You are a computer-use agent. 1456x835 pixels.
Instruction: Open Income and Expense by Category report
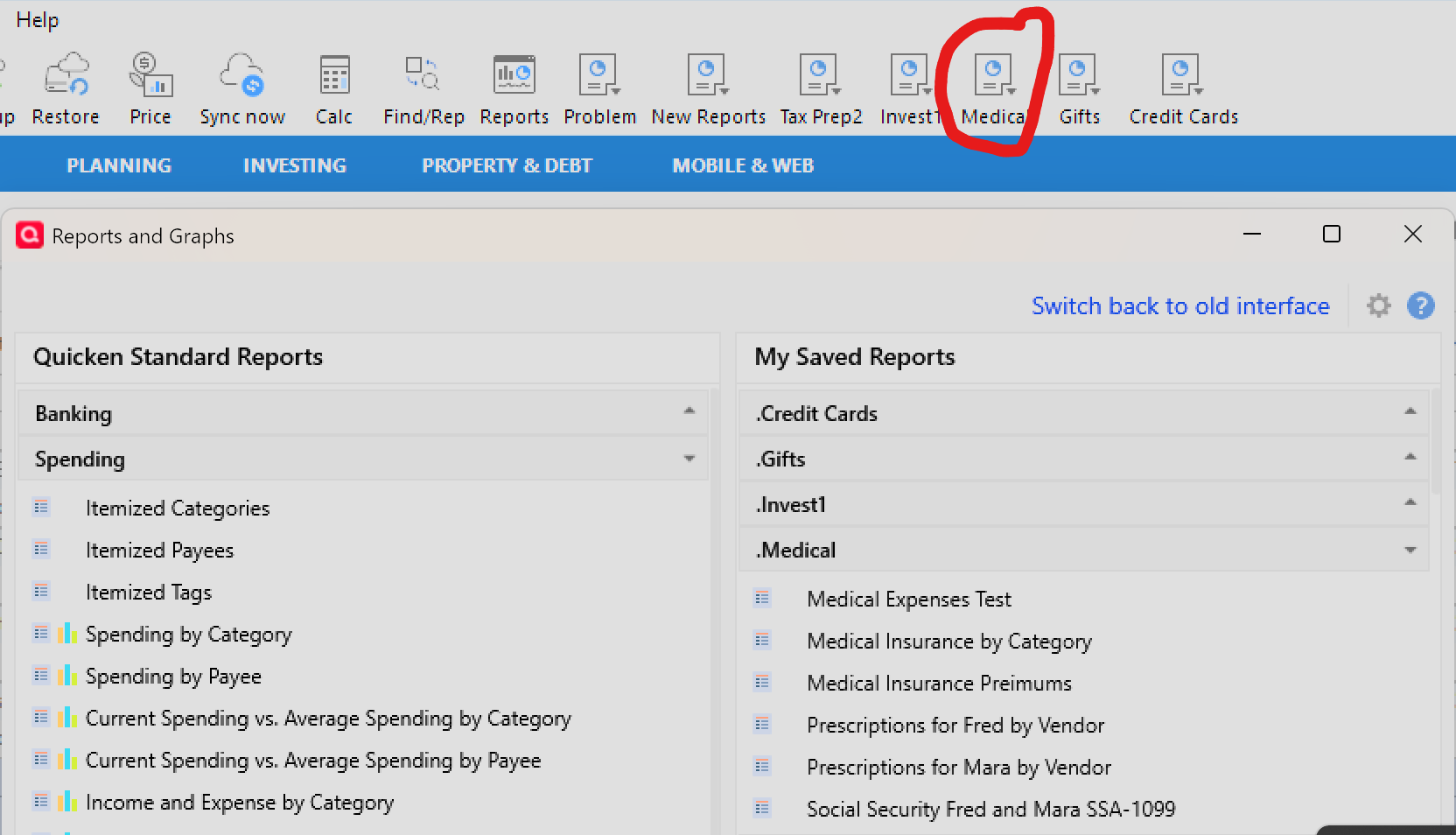coord(240,803)
